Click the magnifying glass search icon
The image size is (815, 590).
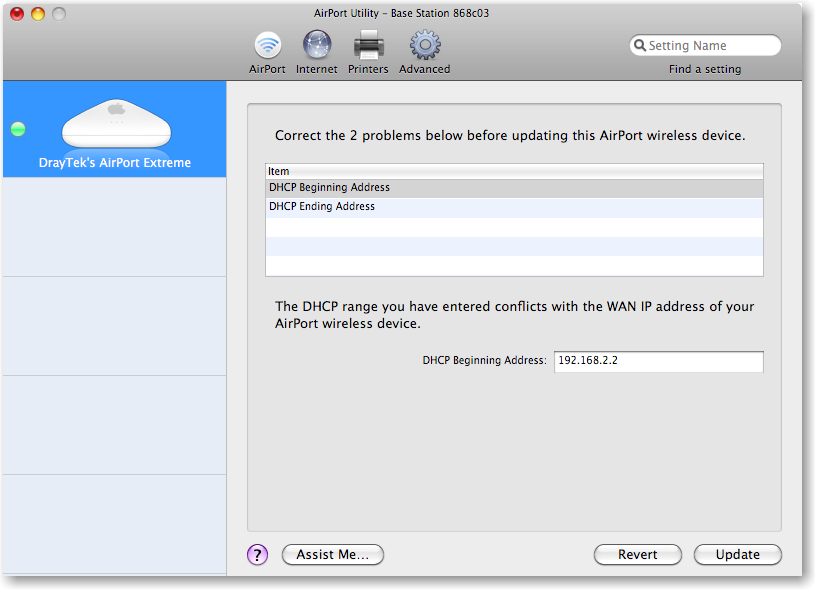(641, 45)
